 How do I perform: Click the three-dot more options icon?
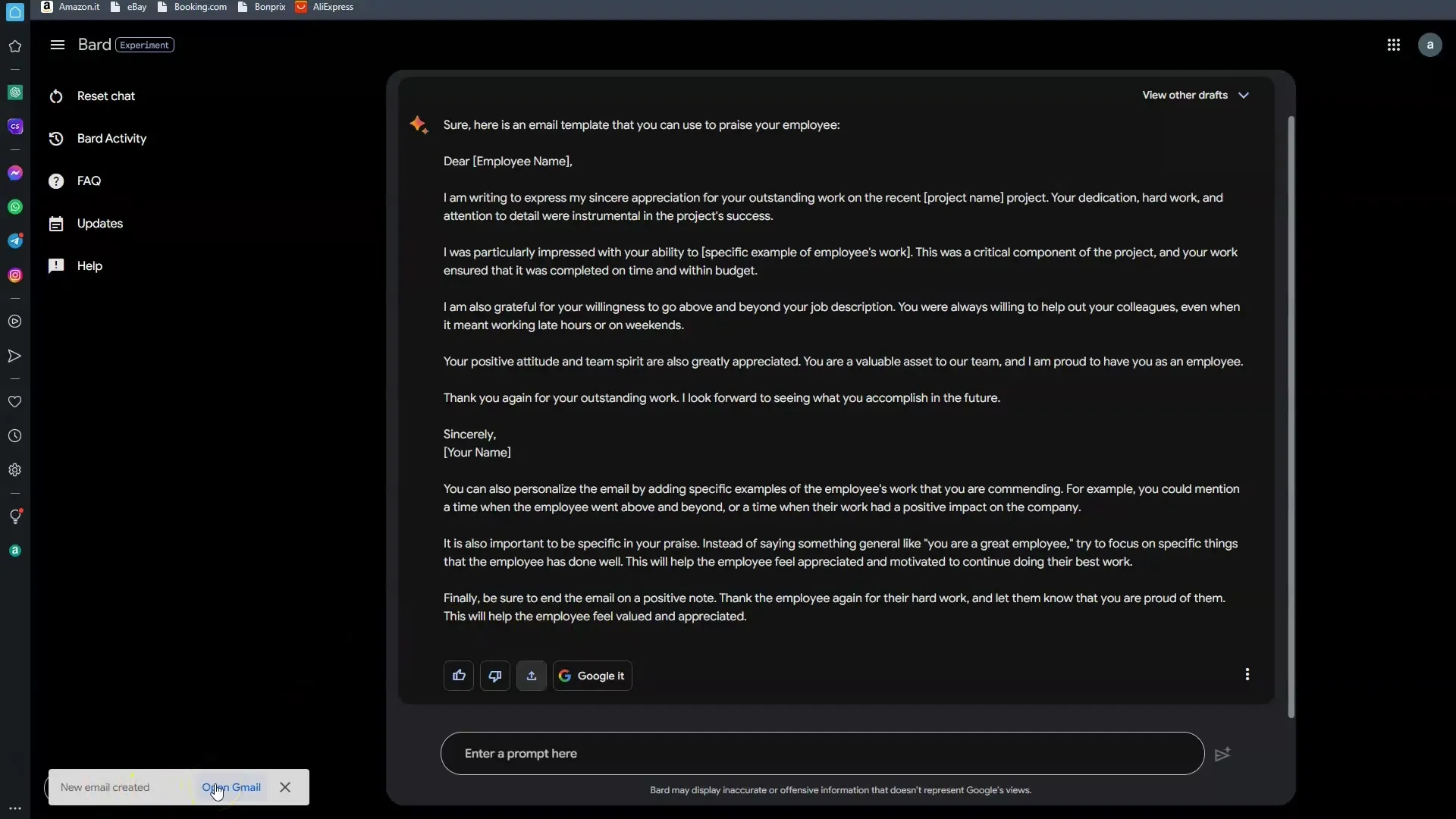tap(1248, 675)
